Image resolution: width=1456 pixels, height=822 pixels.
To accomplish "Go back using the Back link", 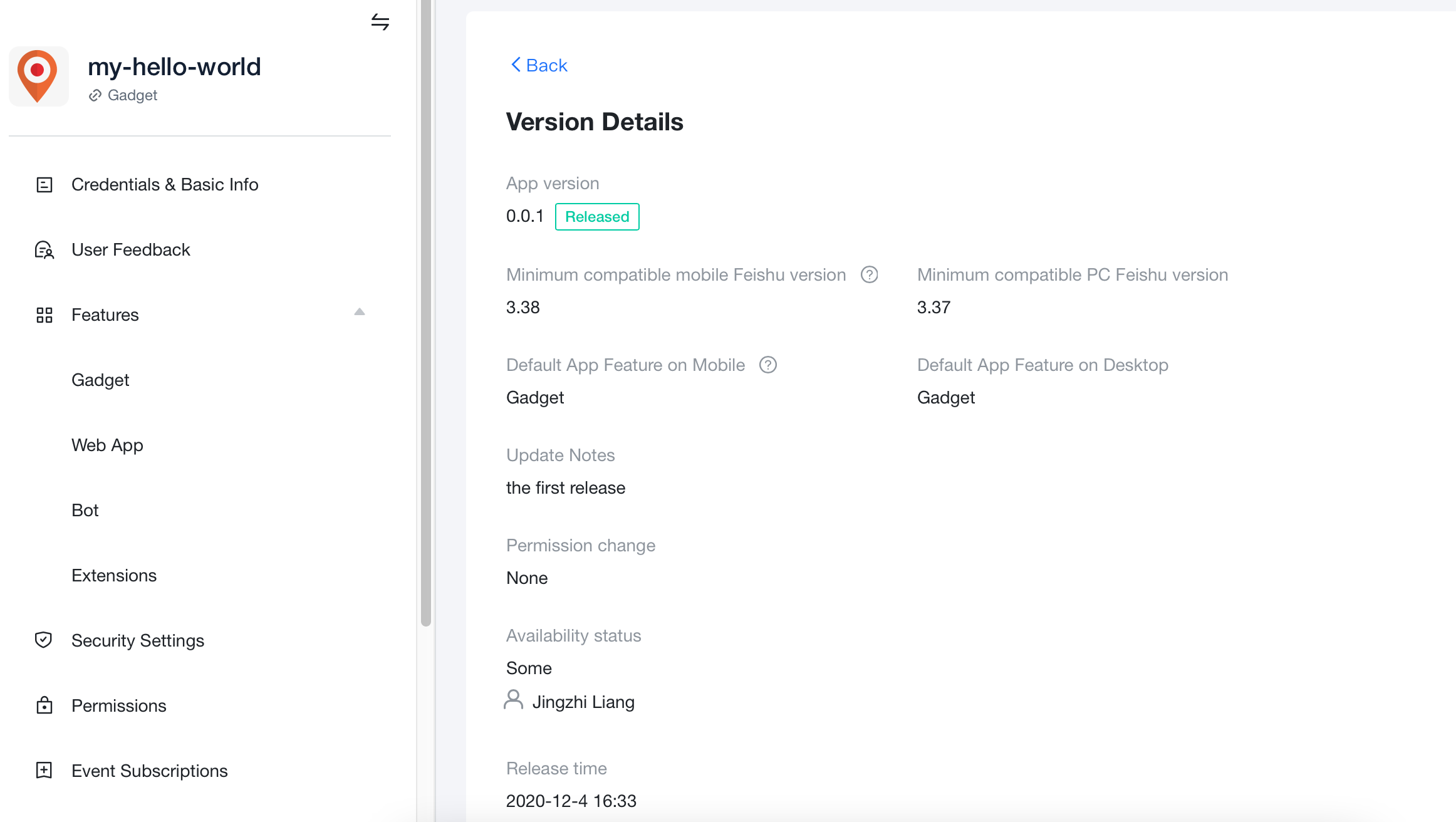I will (539, 65).
